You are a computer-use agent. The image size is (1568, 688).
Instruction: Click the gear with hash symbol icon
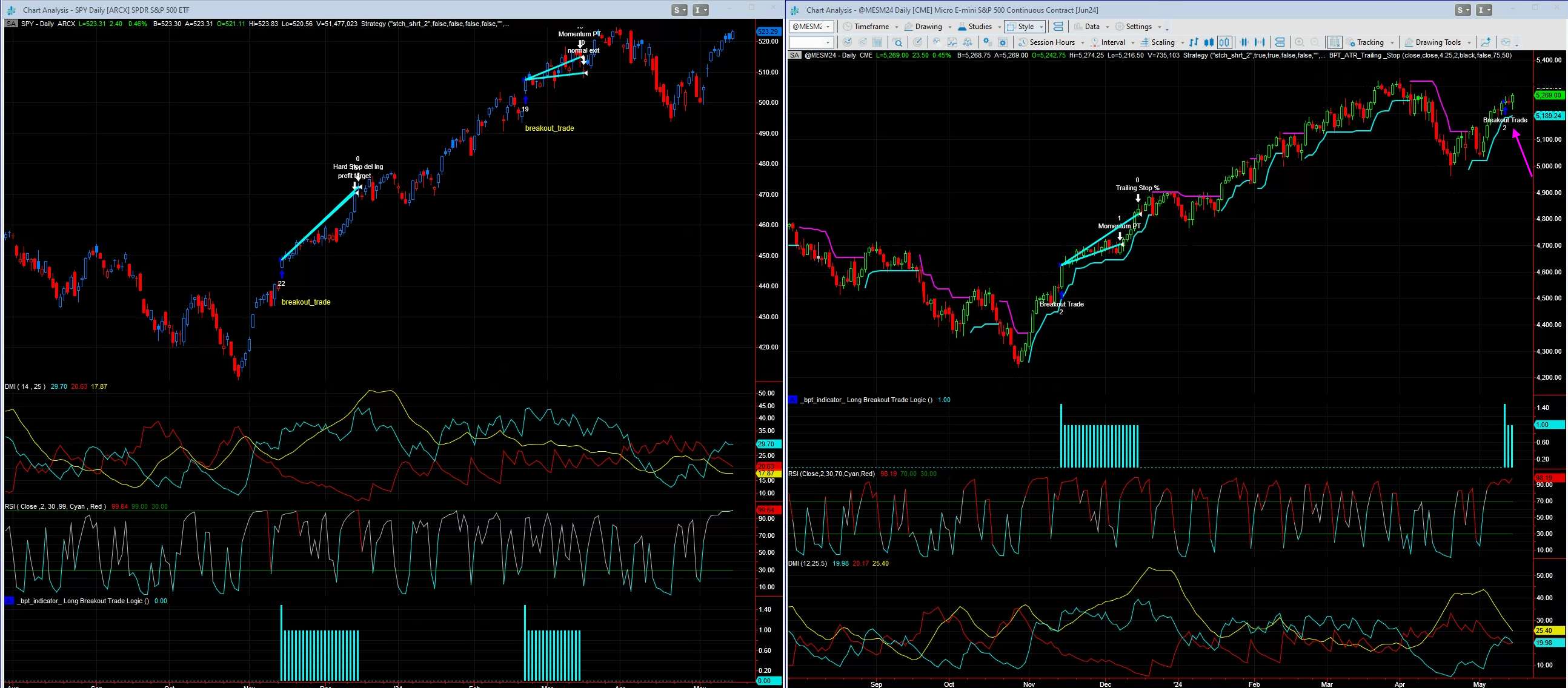click(x=988, y=42)
